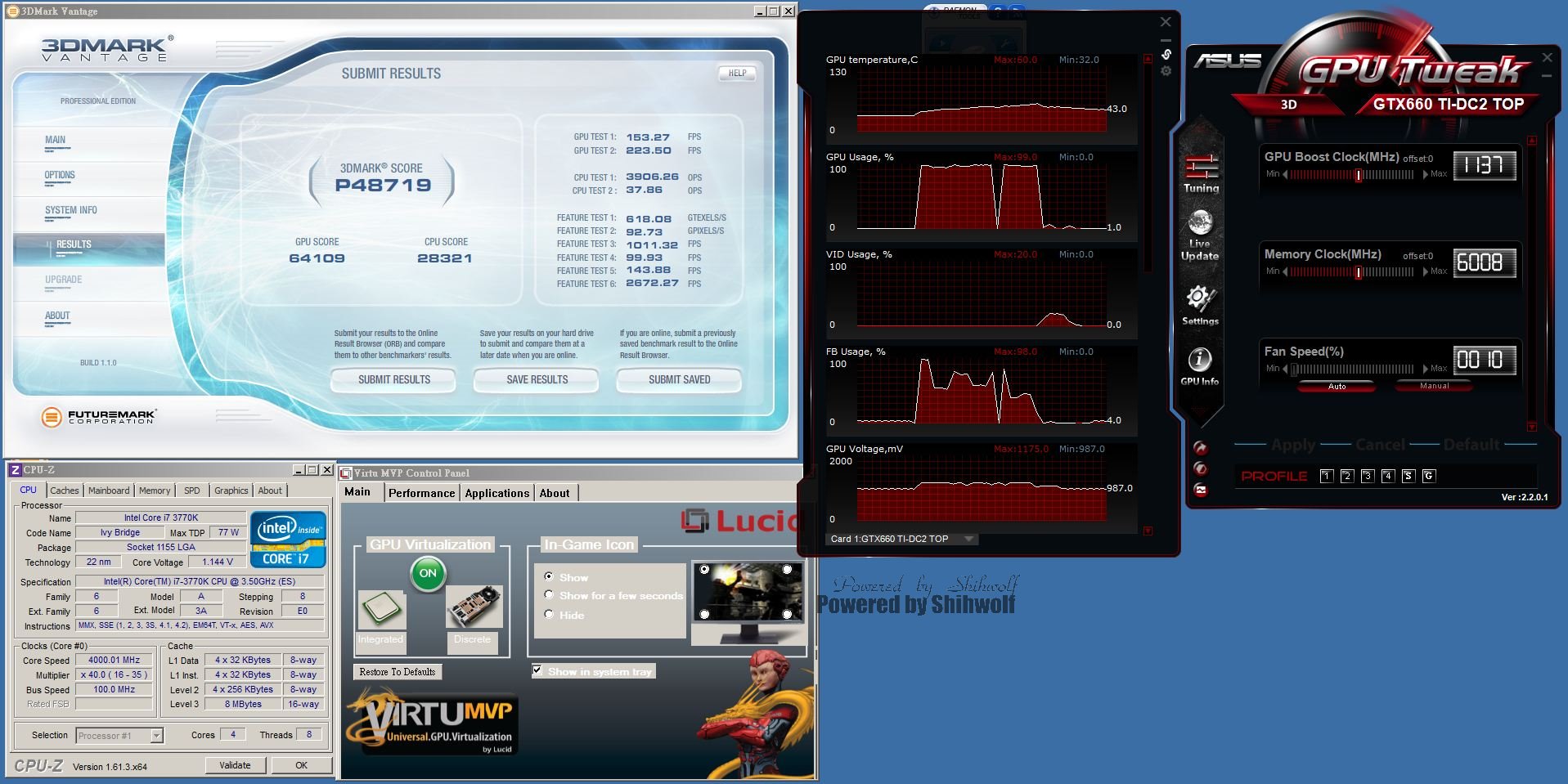This screenshot has width=1568, height=784.
Task: Load GPU Tweak profile 4
Action: [1388, 476]
